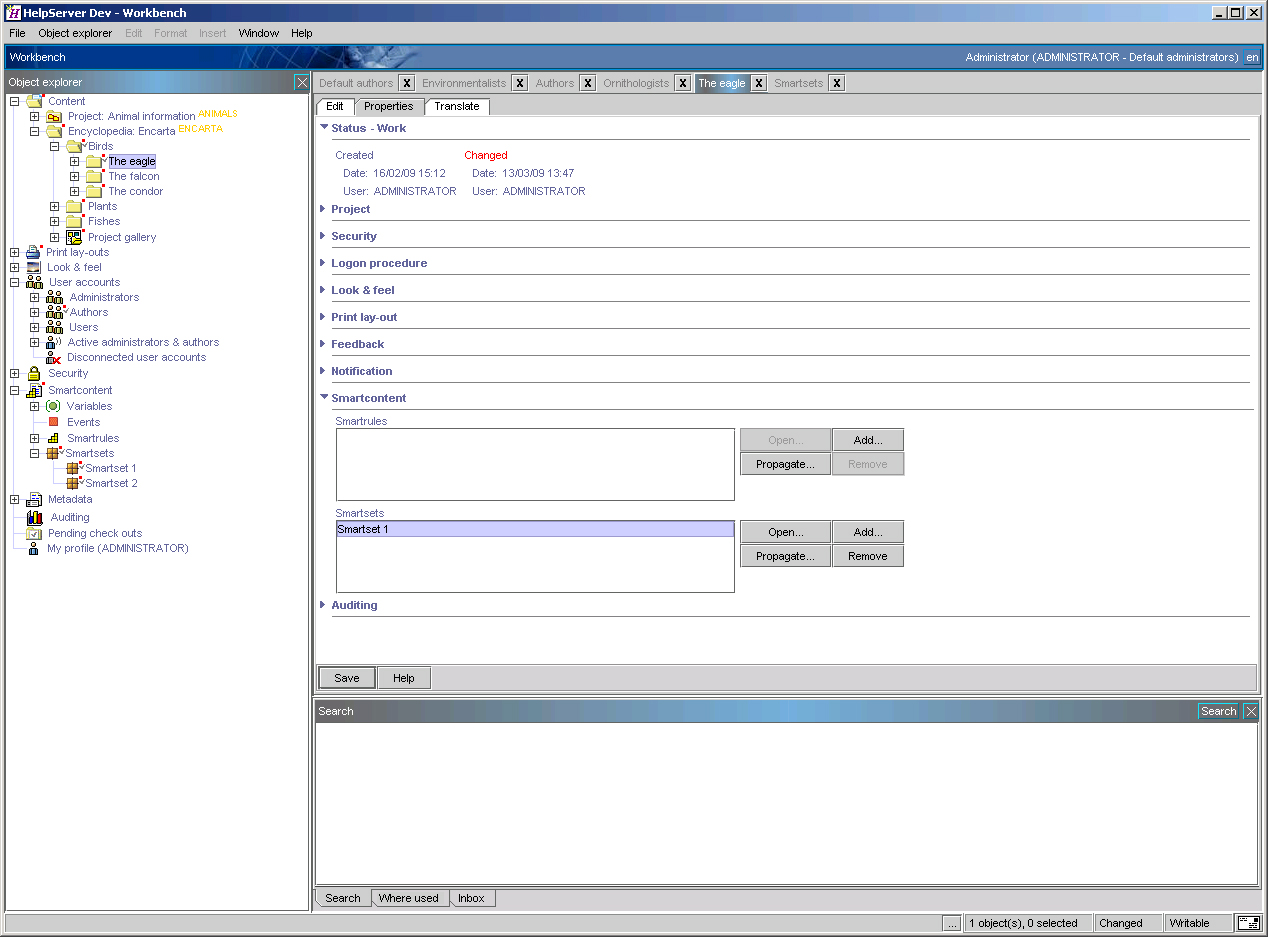1268x937 pixels.
Task: Click the layout icon in the status bar
Action: click(1247, 923)
